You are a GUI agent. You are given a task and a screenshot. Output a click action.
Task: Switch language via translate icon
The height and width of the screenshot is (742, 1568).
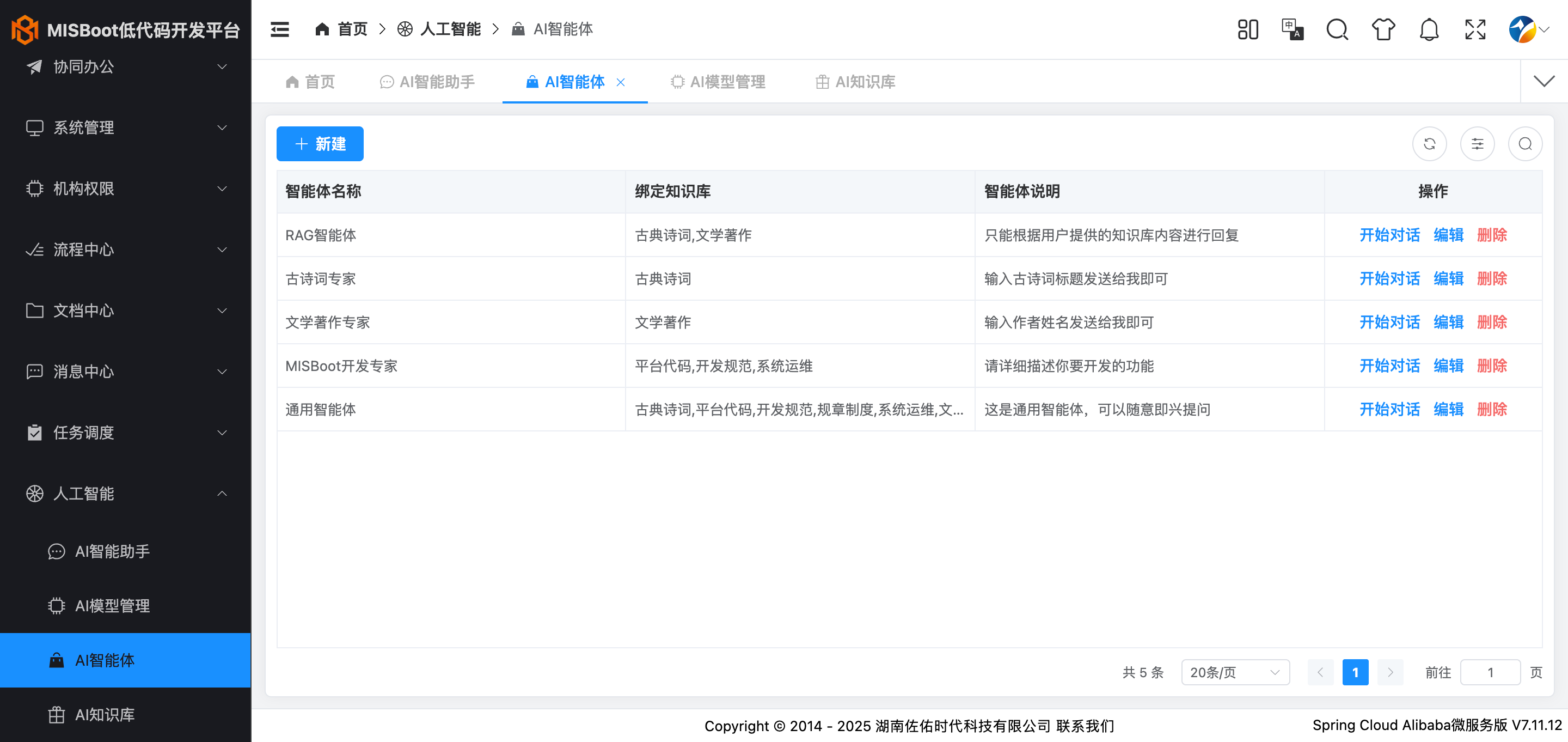[1293, 29]
